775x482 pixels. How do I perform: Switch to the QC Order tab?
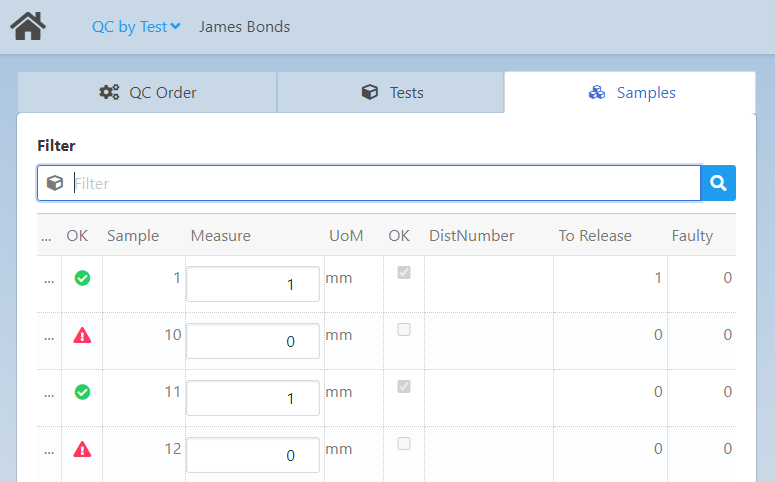point(147,93)
